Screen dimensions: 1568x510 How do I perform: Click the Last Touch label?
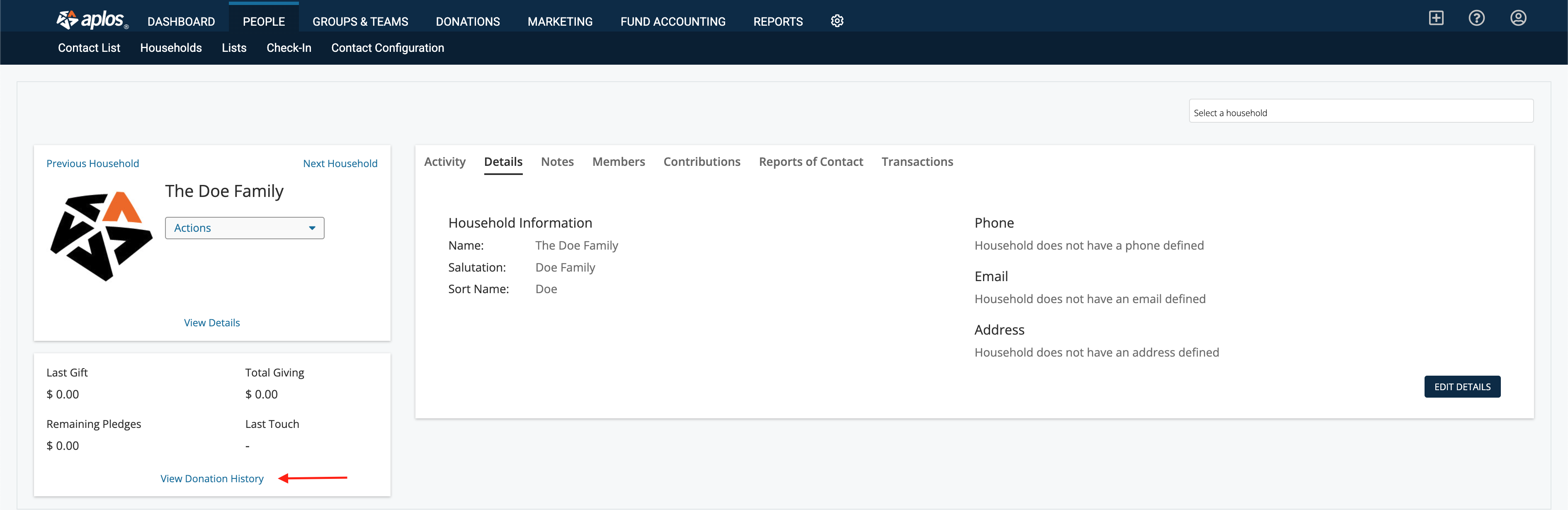point(272,424)
